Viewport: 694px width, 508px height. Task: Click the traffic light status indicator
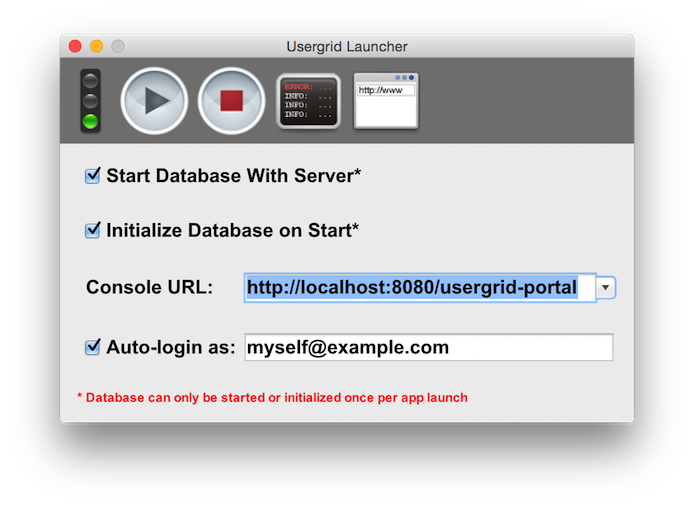[91, 101]
